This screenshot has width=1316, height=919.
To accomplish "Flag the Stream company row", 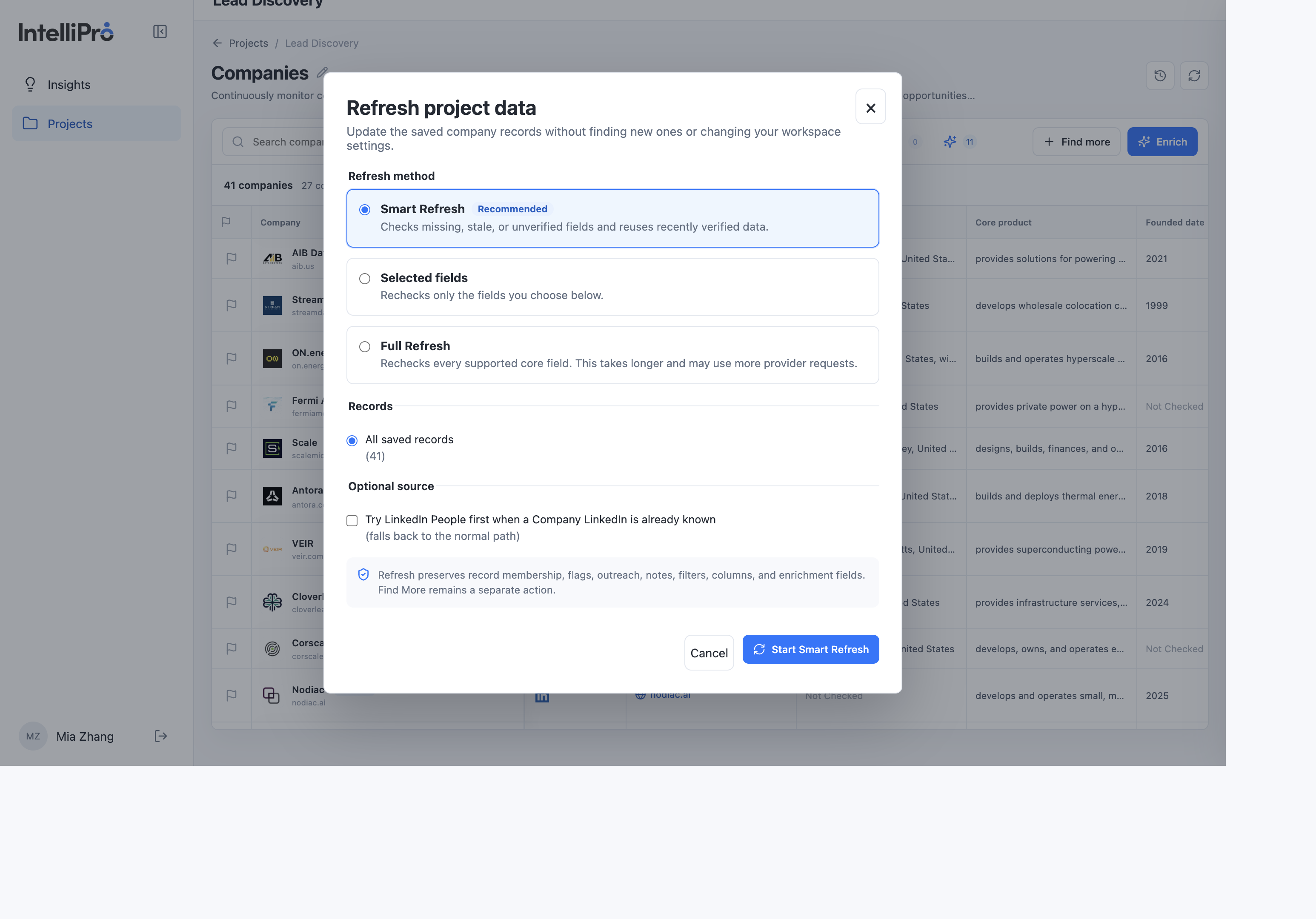I will click(232, 305).
